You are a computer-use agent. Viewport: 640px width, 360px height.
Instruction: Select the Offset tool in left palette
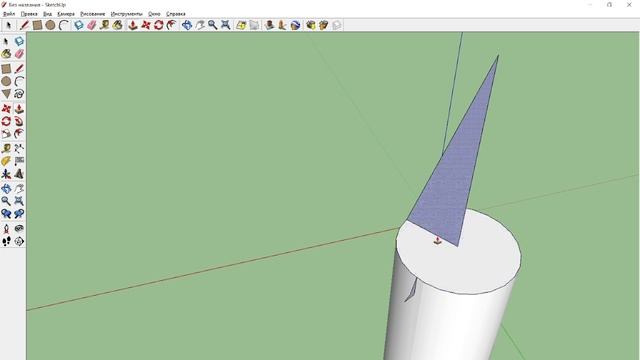tap(19, 134)
